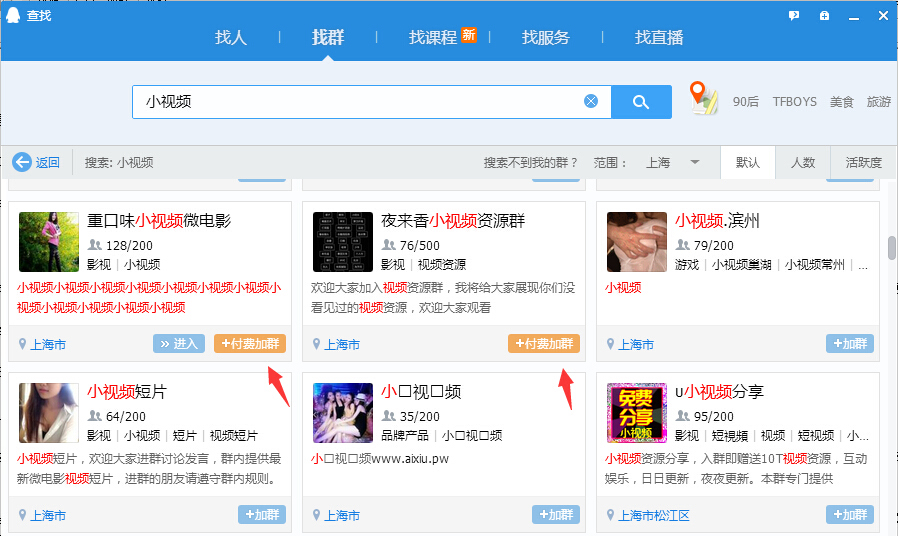Click the magnifier search button
The width and height of the screenshot is (898, 536).
tap(641, 102)
